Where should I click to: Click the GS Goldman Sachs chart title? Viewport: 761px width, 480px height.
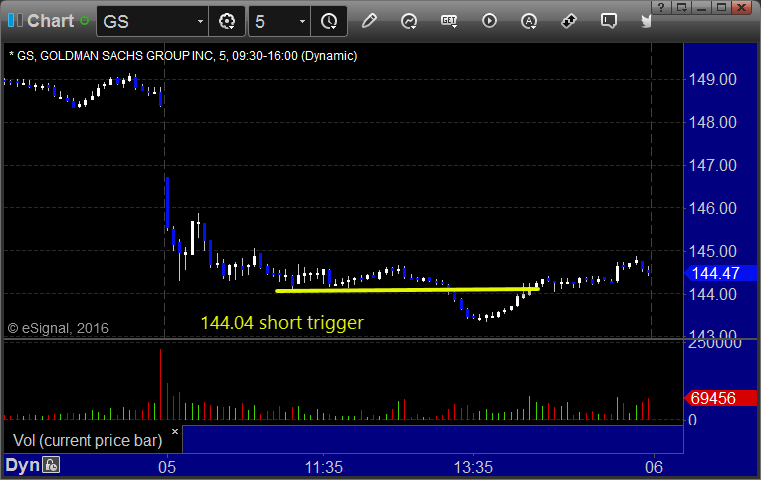[183, 56]
